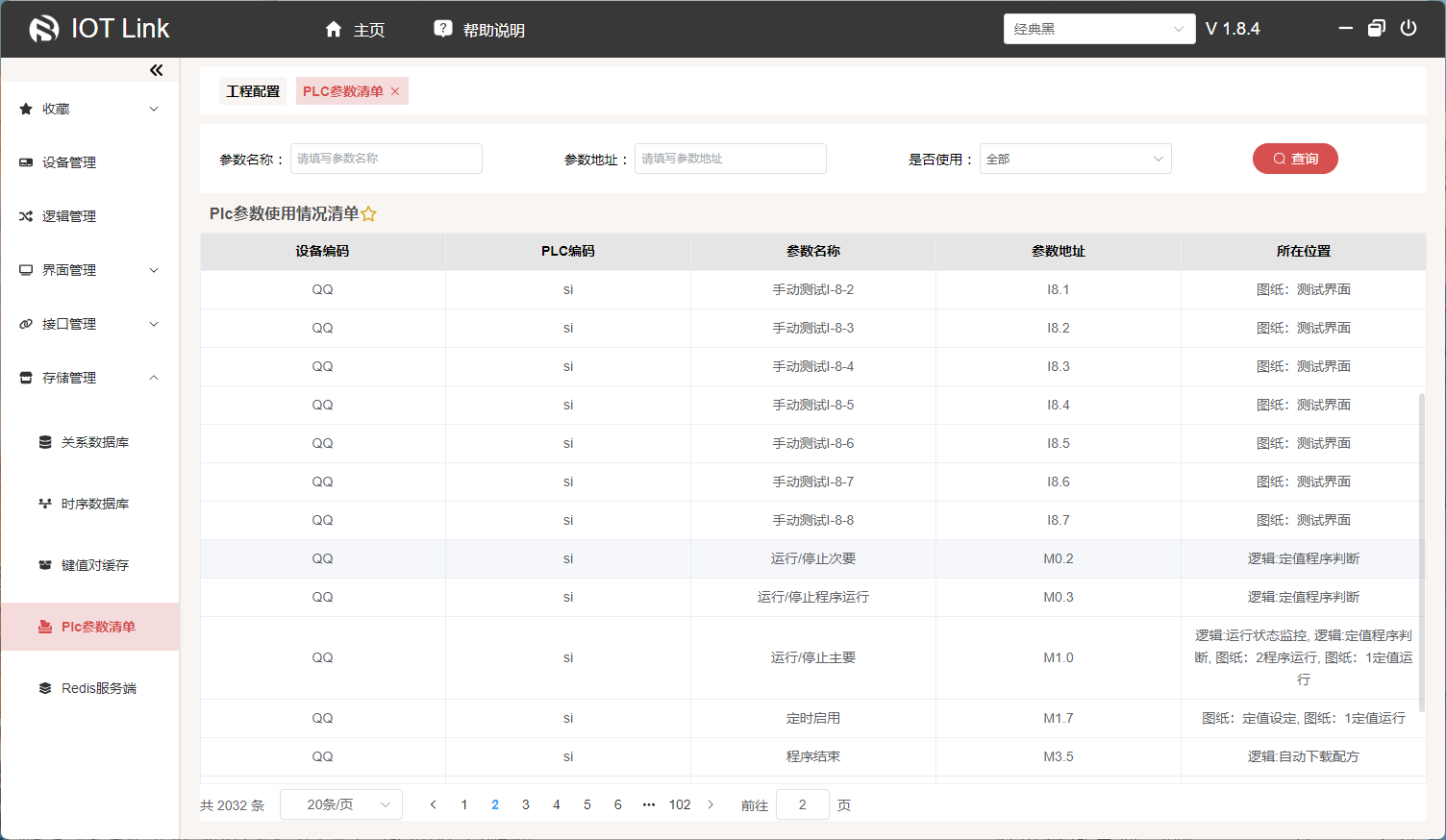This screenshot has height=840, width=1446.
Task: Go to page 6
Action: tap(618, 804)
